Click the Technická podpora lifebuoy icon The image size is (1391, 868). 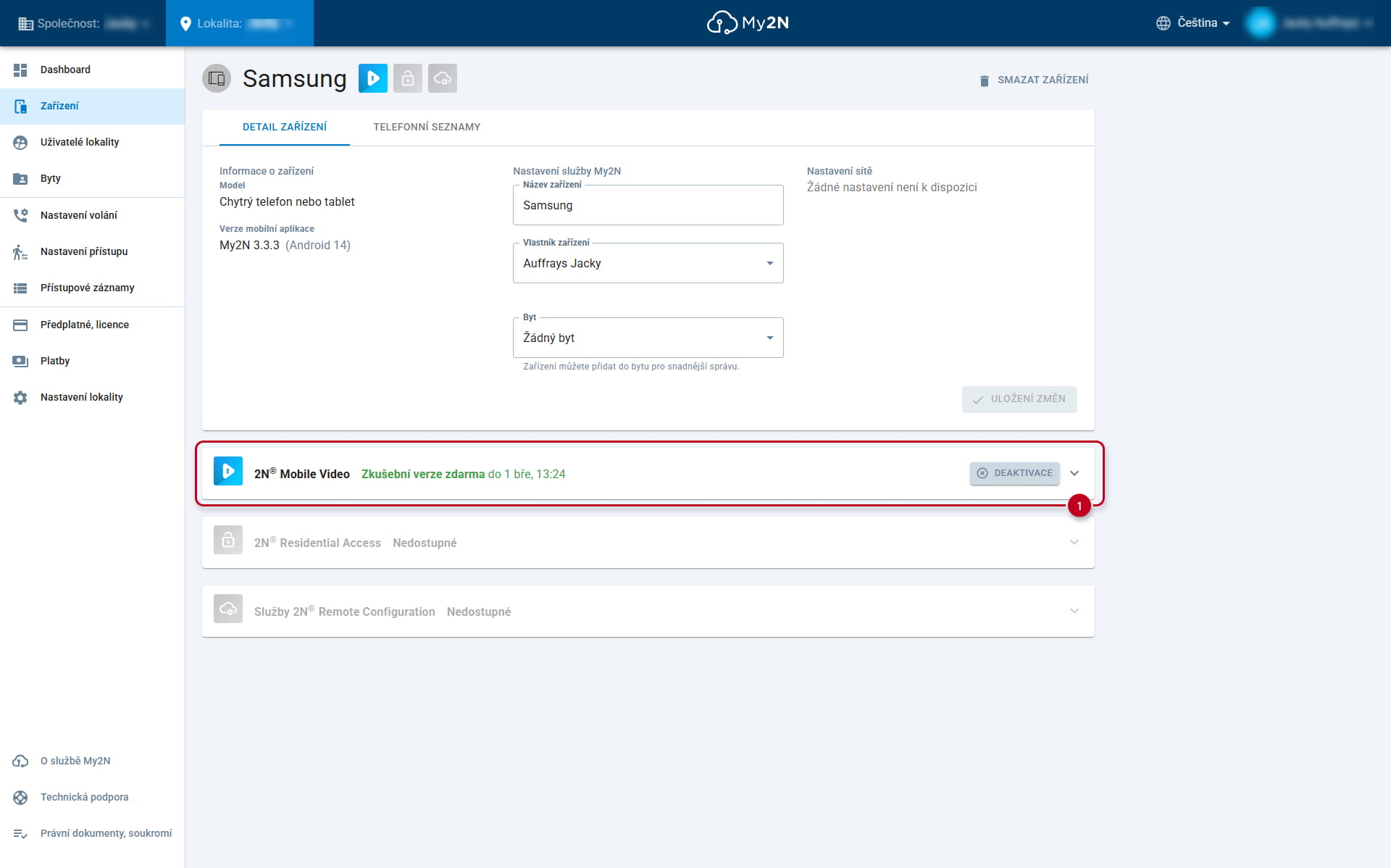point(20,797)
